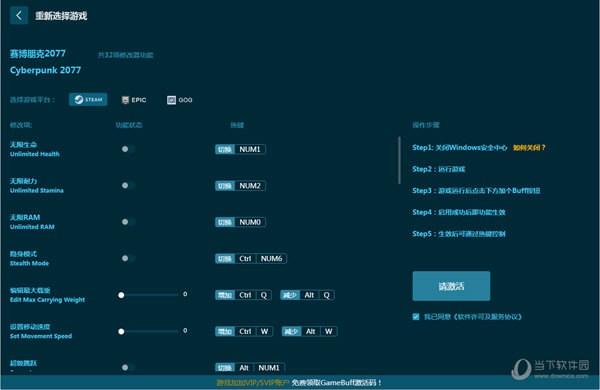Select the Epic platform
600x390 pixels.
click(134, 100)
